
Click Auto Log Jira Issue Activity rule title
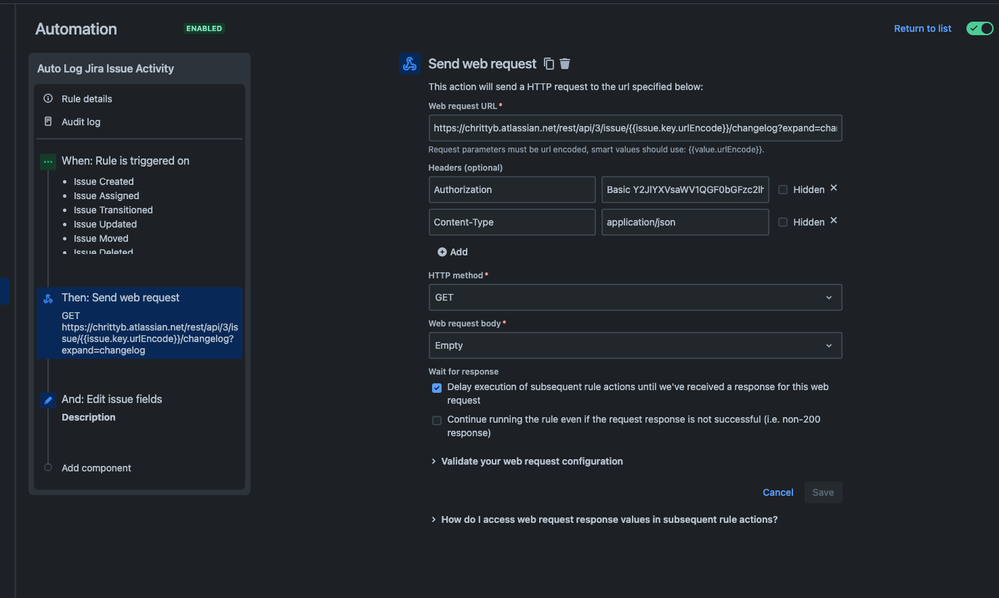click(x=105, y=69)
